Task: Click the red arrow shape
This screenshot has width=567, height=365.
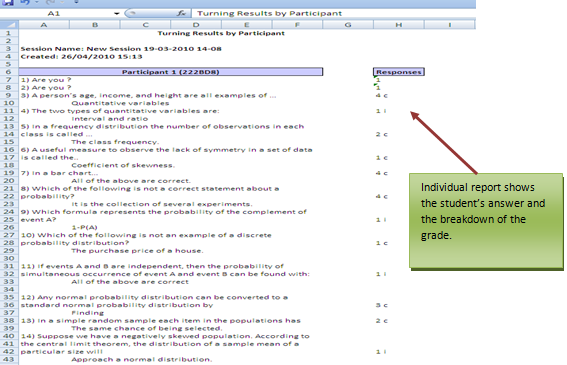Action: 444,143
